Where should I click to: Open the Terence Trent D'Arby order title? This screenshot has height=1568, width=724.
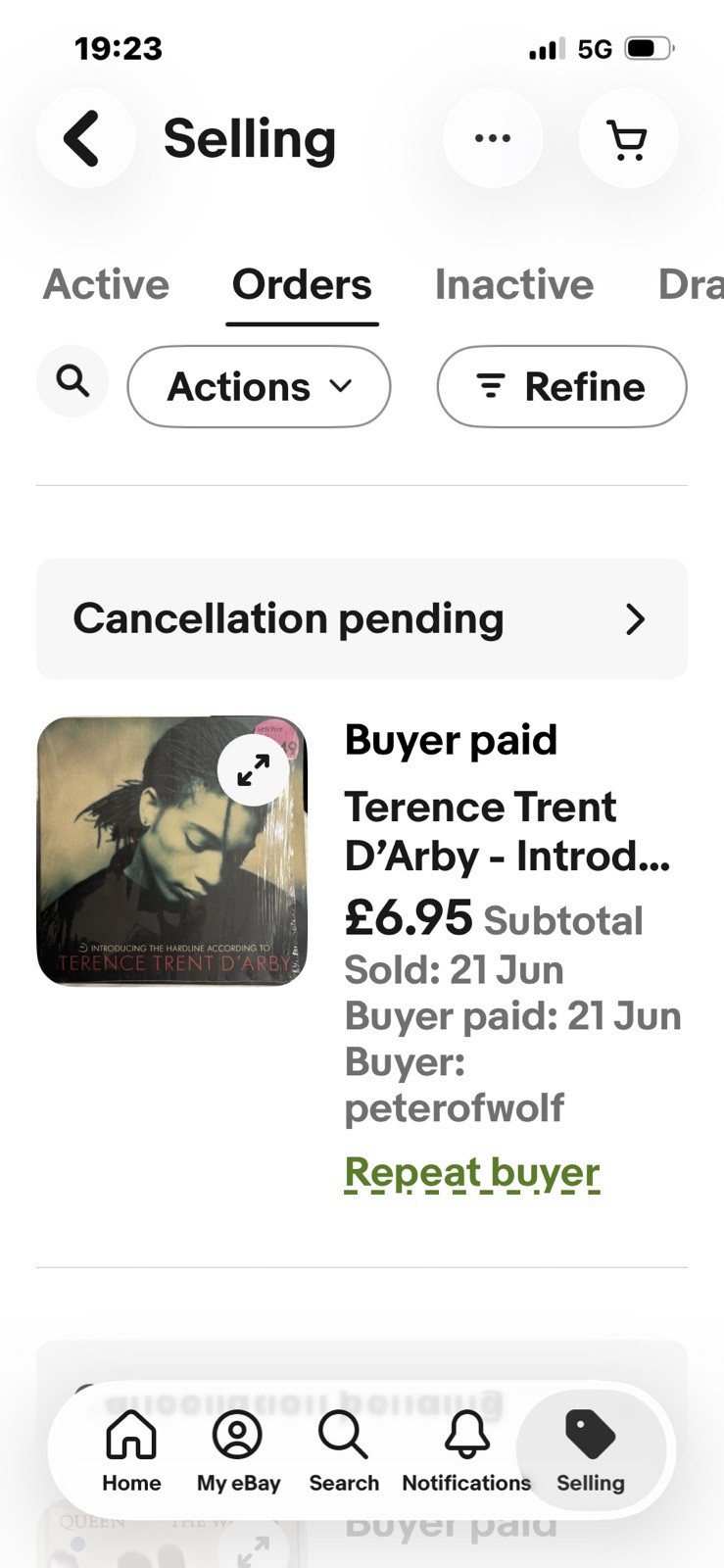[507, 831]
